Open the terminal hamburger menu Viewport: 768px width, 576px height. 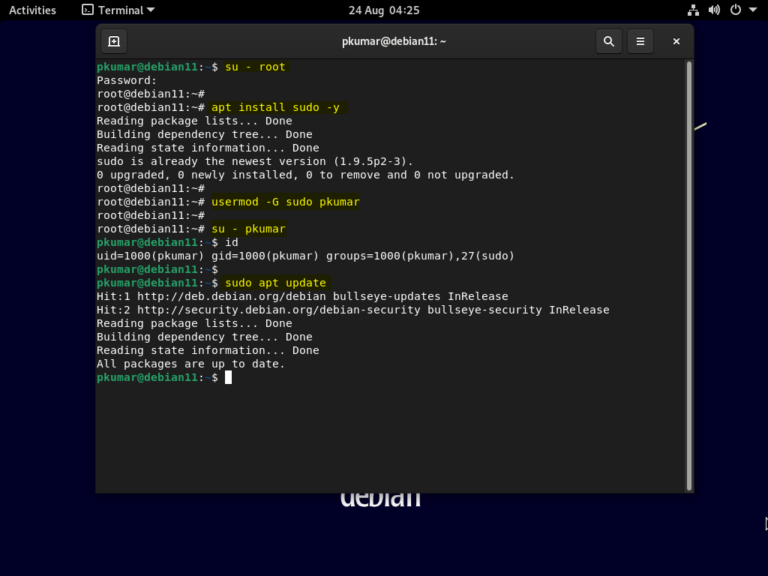(x=640, y=42)
